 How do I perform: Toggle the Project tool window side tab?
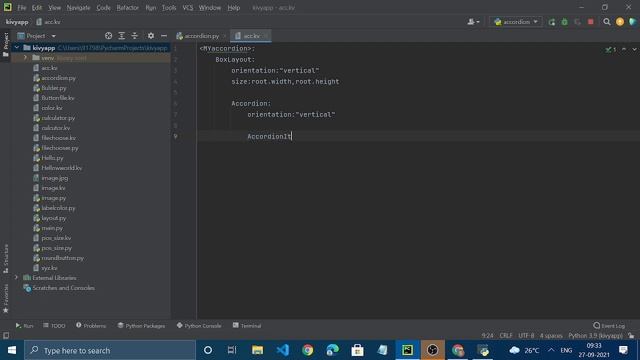pos(6,45)
